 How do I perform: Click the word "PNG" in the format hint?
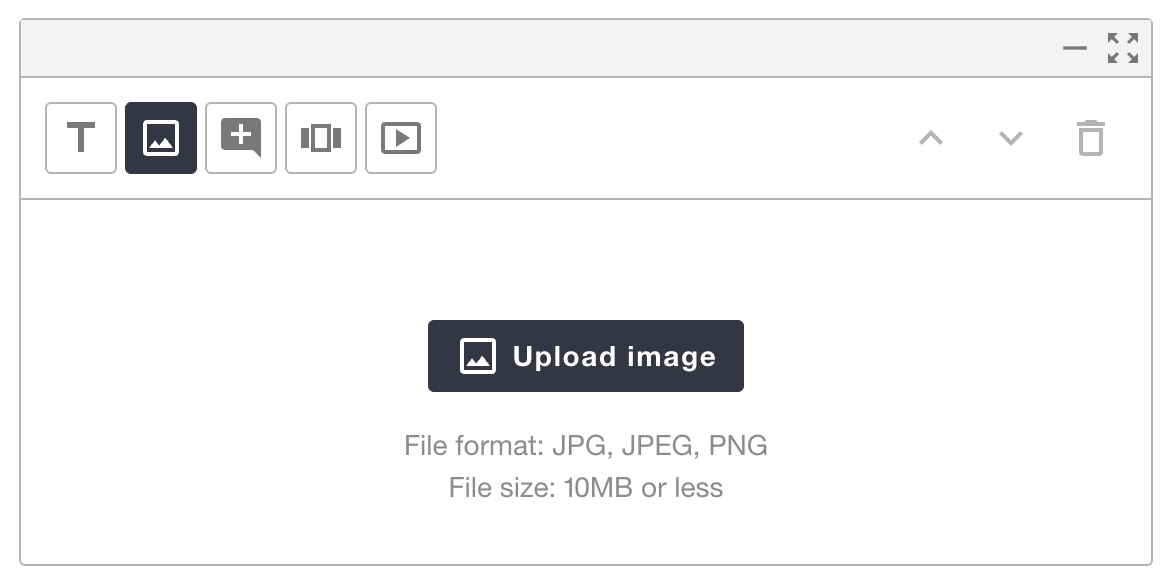point(738,445)
